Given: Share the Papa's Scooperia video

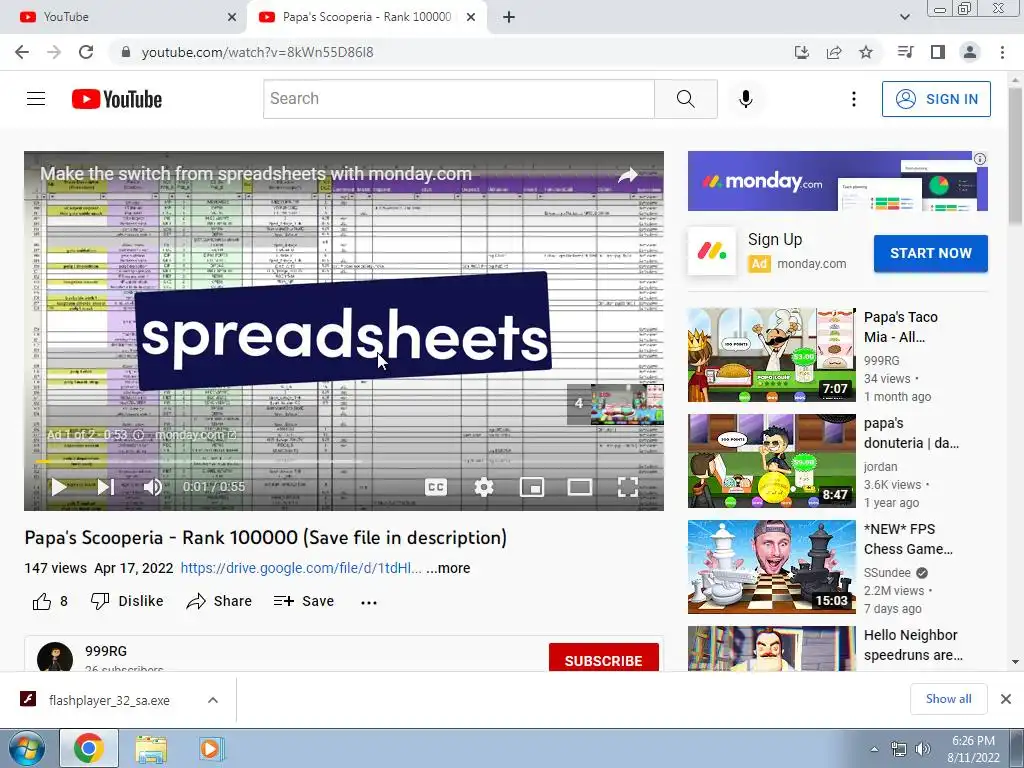Looking at the screenshot, I should point(219,601).
